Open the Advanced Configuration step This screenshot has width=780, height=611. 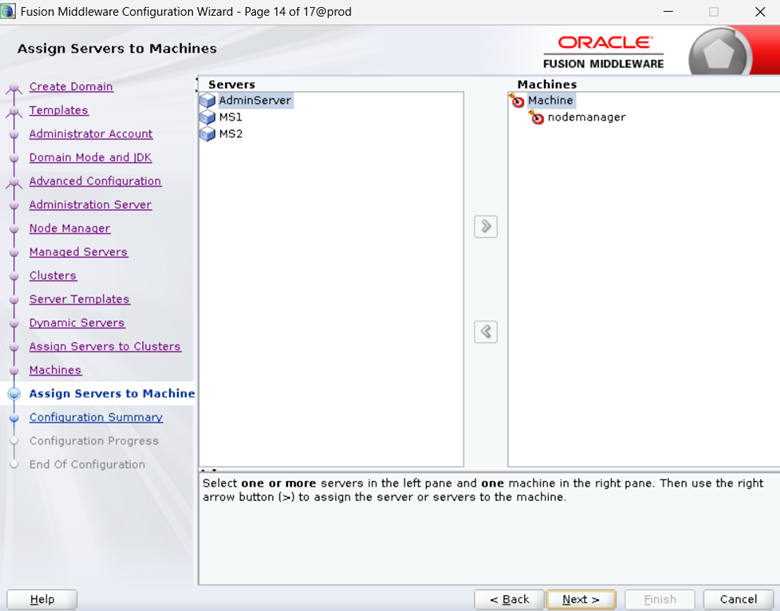tap(95, 181)
